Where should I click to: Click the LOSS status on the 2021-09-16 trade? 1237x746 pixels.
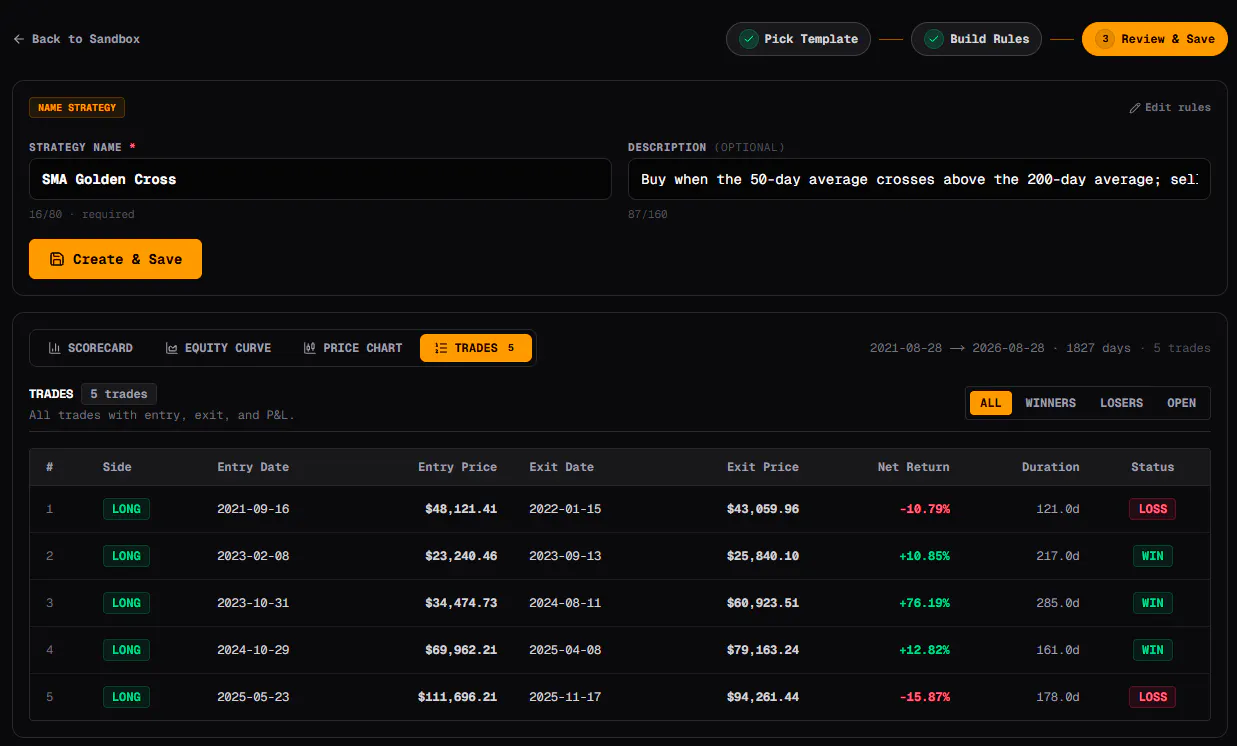click(x=1153, y=509)
